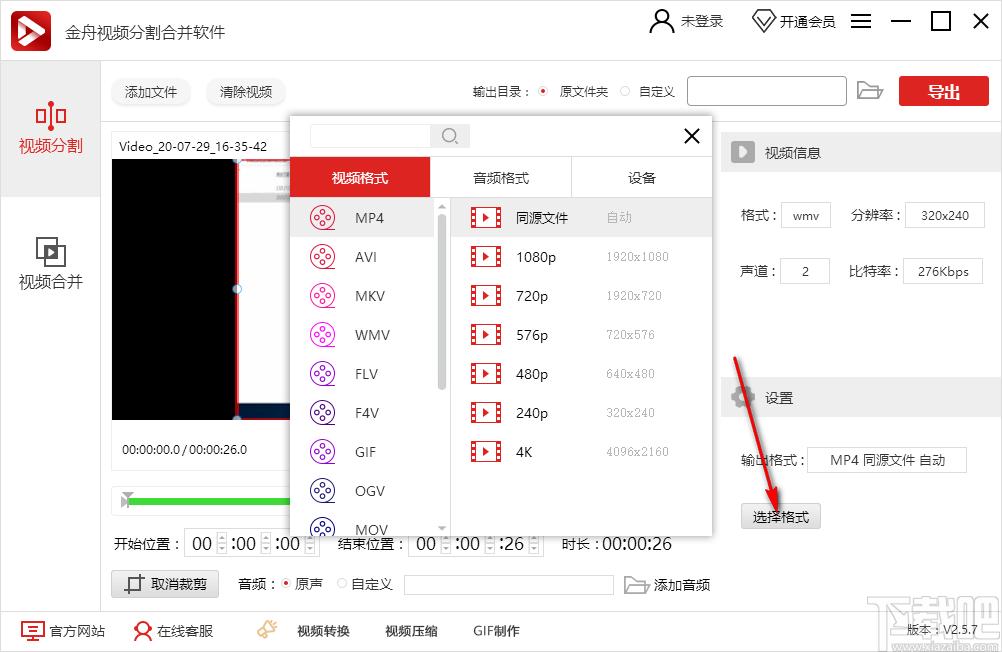Click start position minutes stepper

point(266,544)
